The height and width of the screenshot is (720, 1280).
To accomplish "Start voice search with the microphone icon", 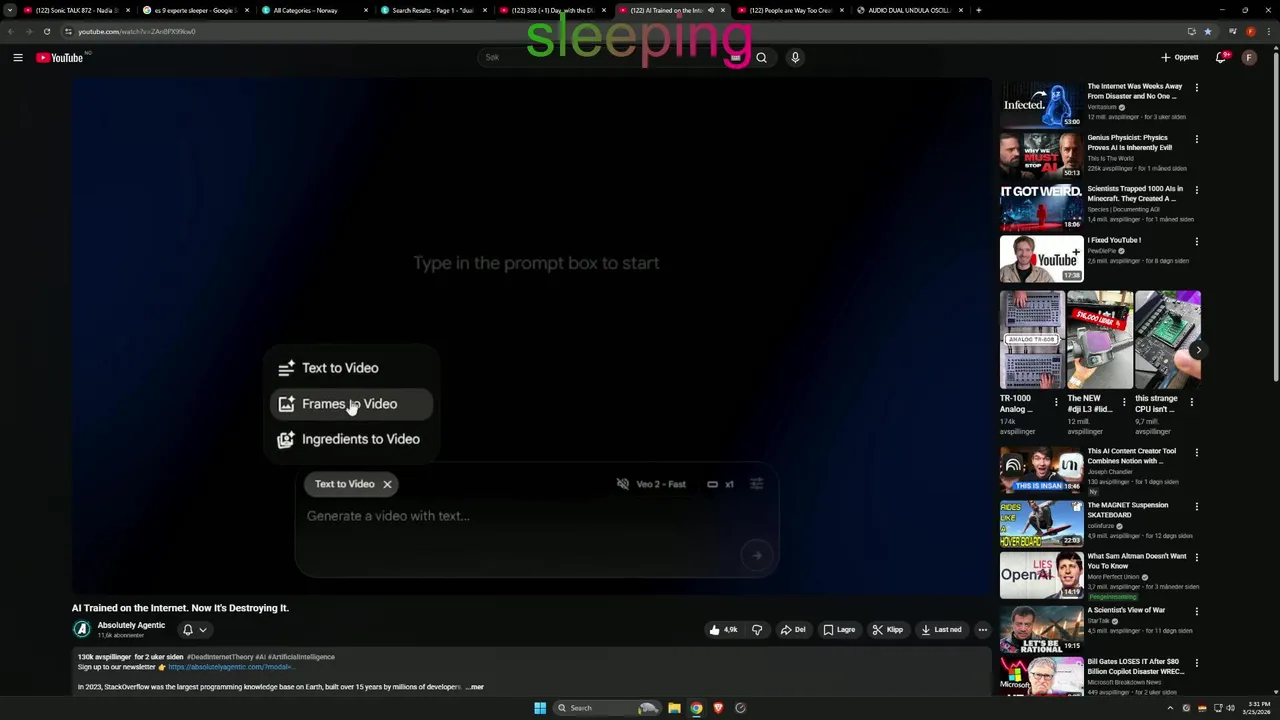I will 795,58.
